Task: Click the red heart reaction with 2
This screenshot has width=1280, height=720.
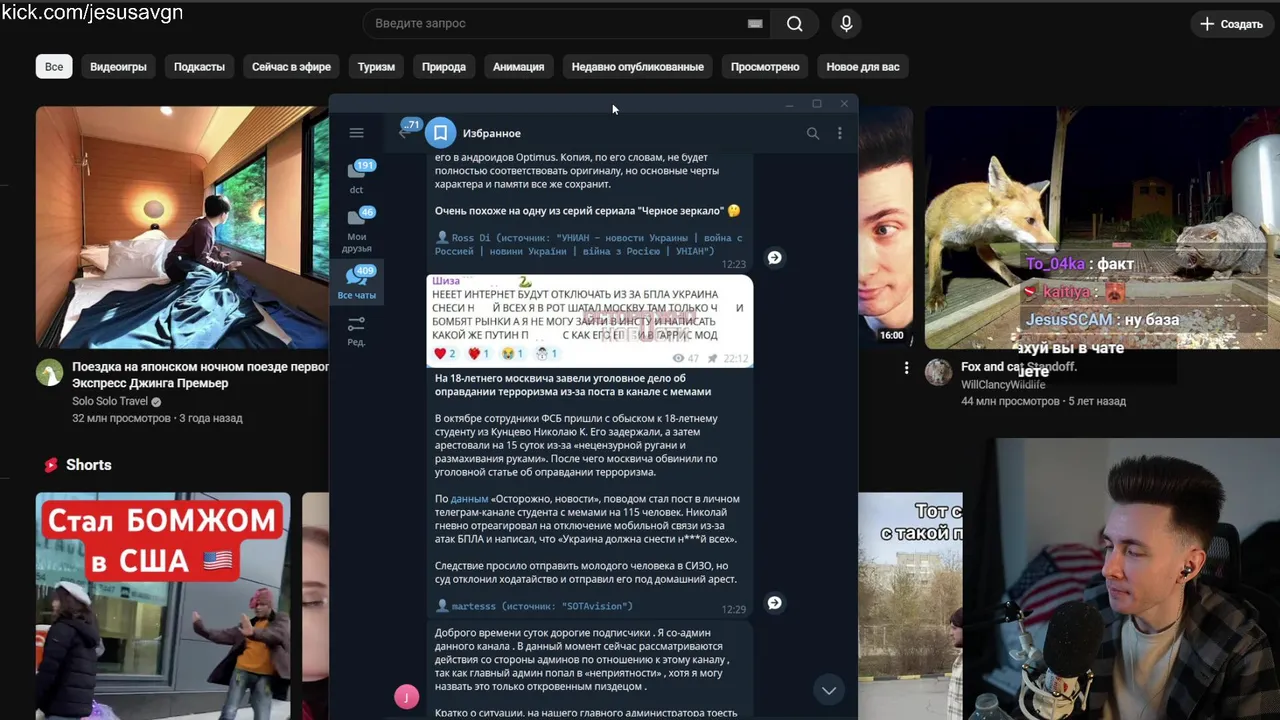Action: 444,354
